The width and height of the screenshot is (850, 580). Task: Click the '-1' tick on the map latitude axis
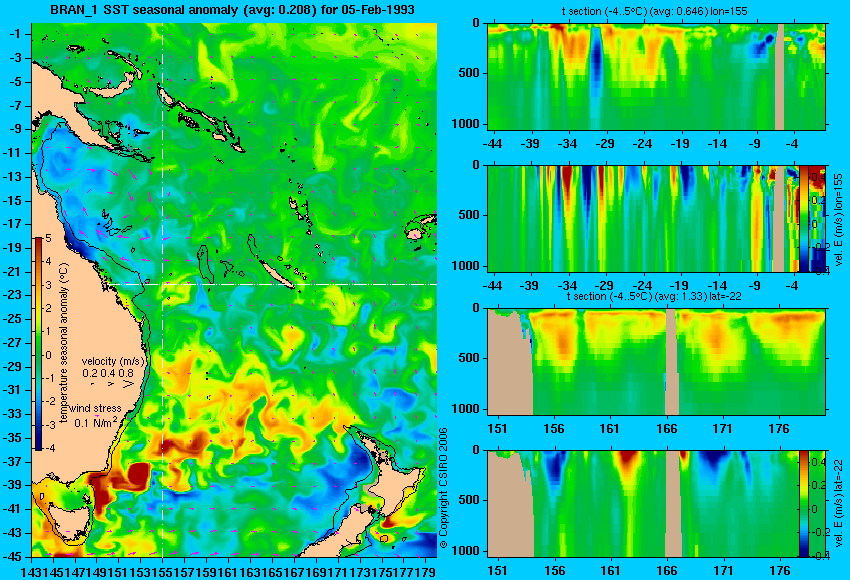[x=15, y=34]
